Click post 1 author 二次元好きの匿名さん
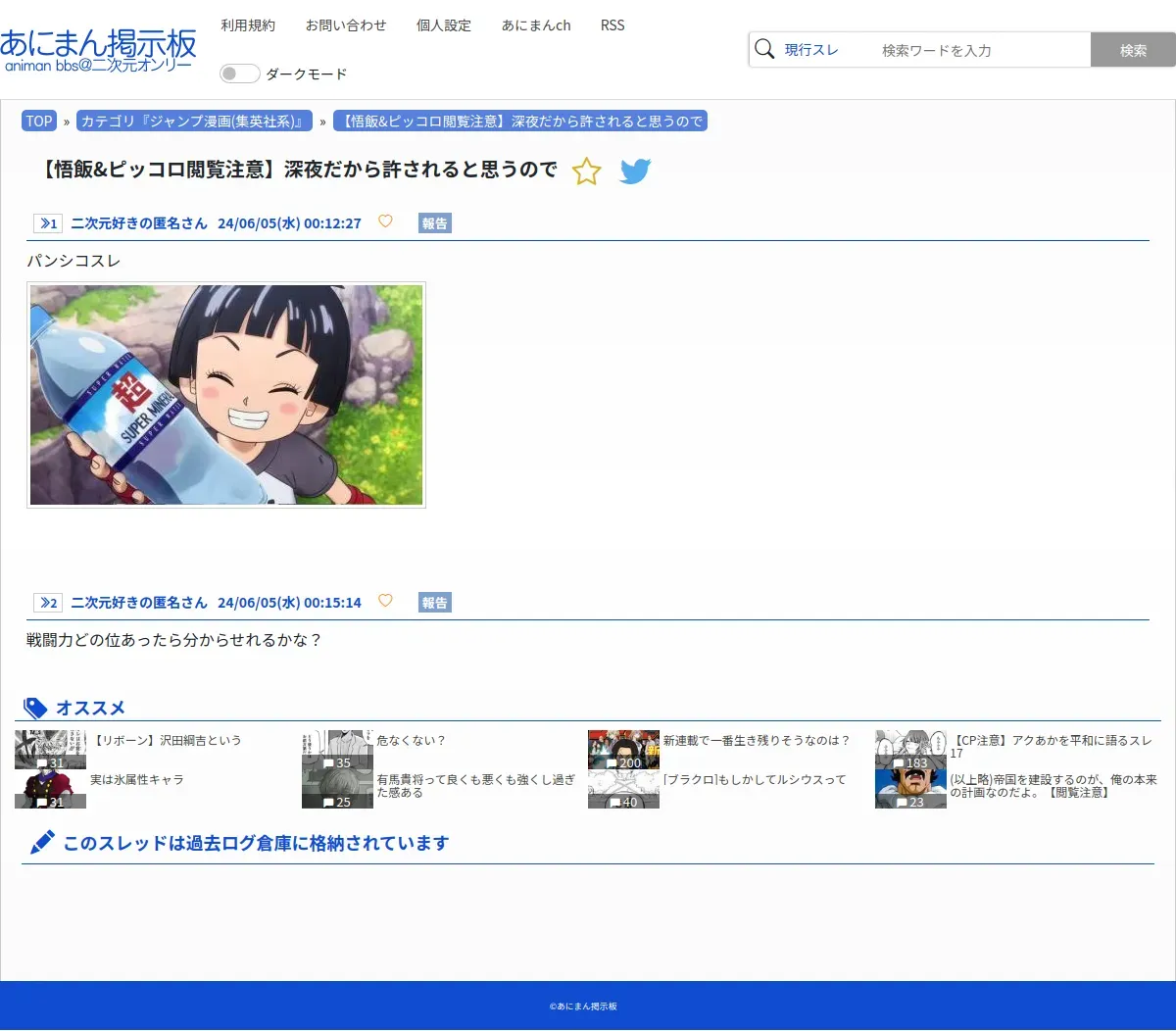Viewport: 1176px width, 1031px height. 139,223
